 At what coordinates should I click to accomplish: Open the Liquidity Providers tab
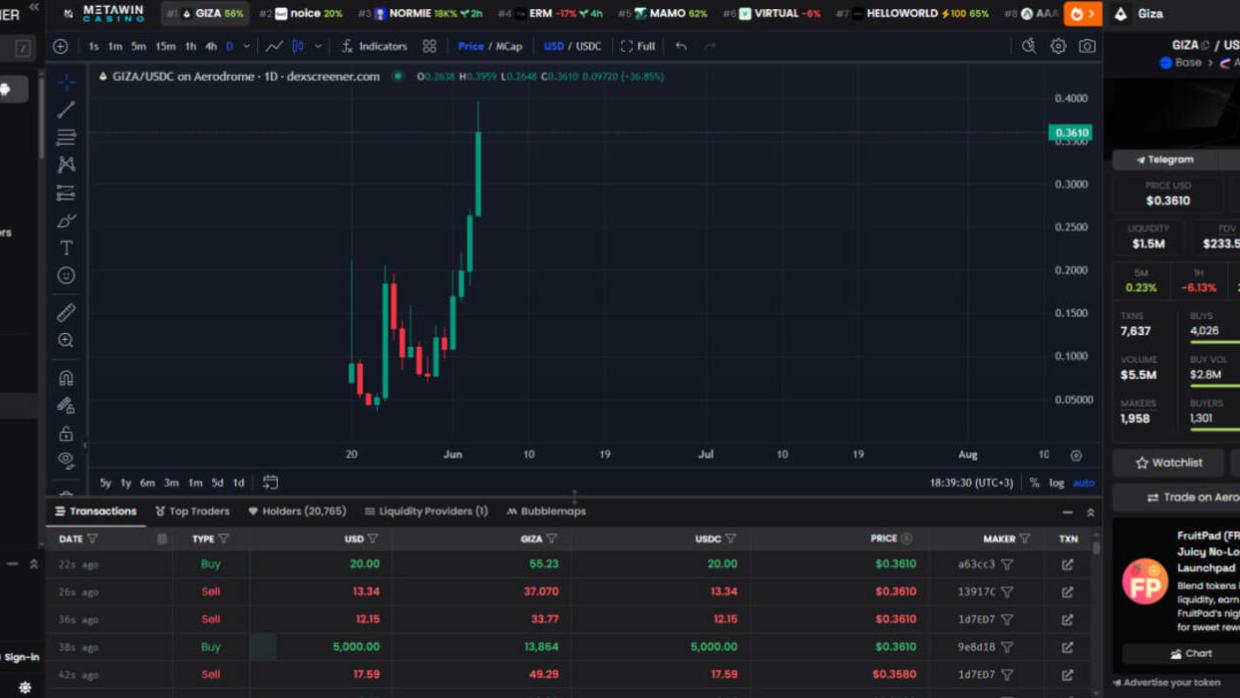(x=426, y=511)
